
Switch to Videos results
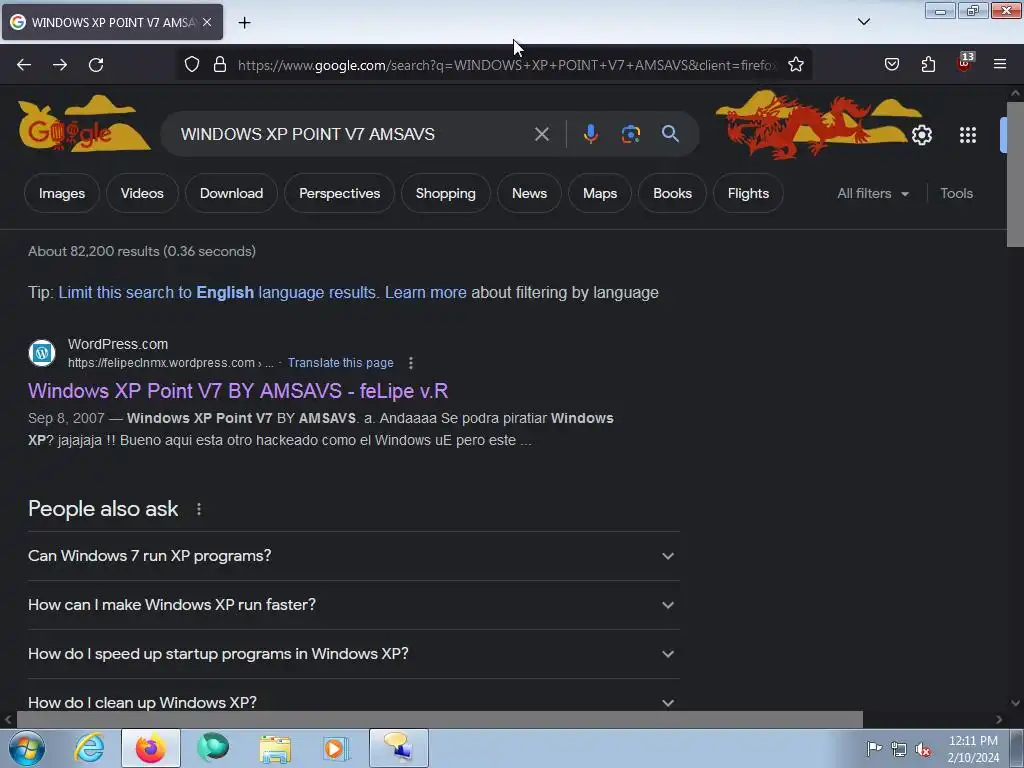[x=142, y=193]
